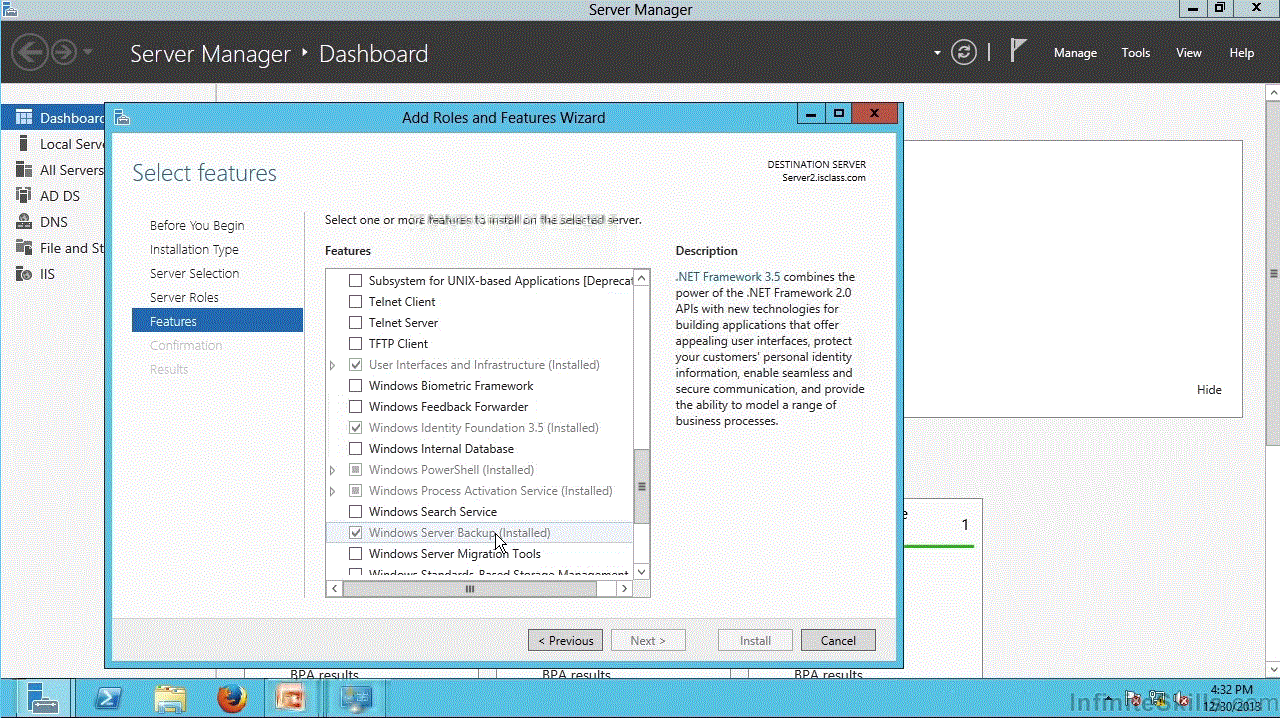Screen dimensions: 1280x718
Task: Check Subsystem for UNIX-based Applications
Action: [355, 281]
